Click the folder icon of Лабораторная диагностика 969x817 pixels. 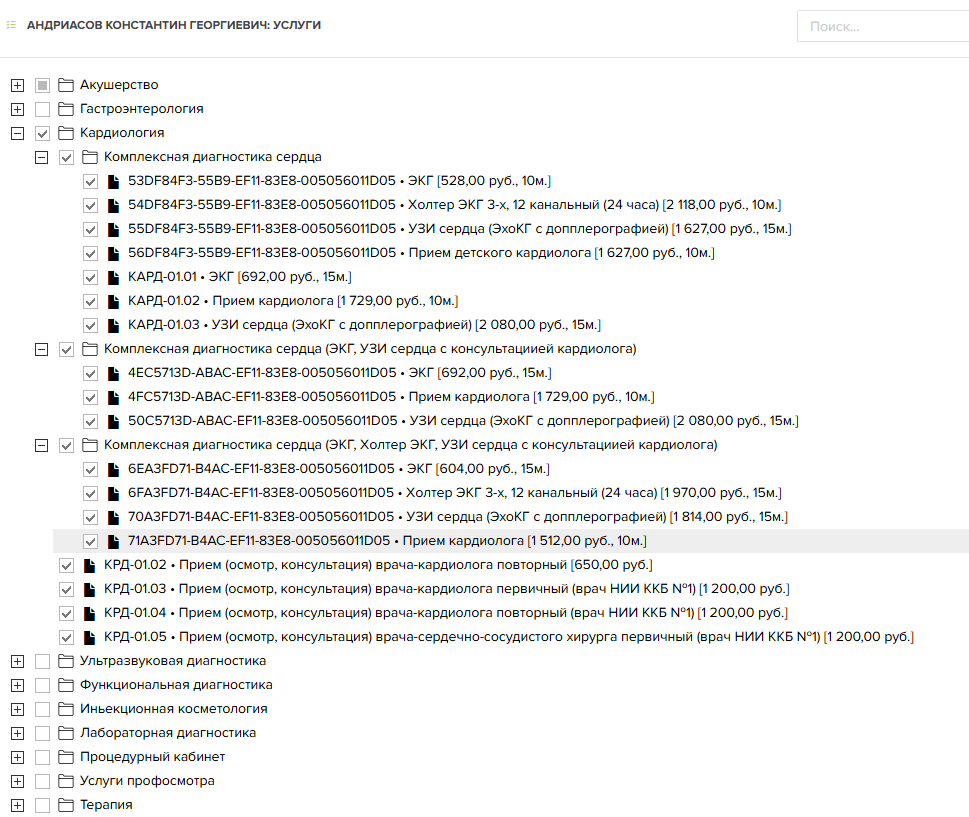point(66,733)
